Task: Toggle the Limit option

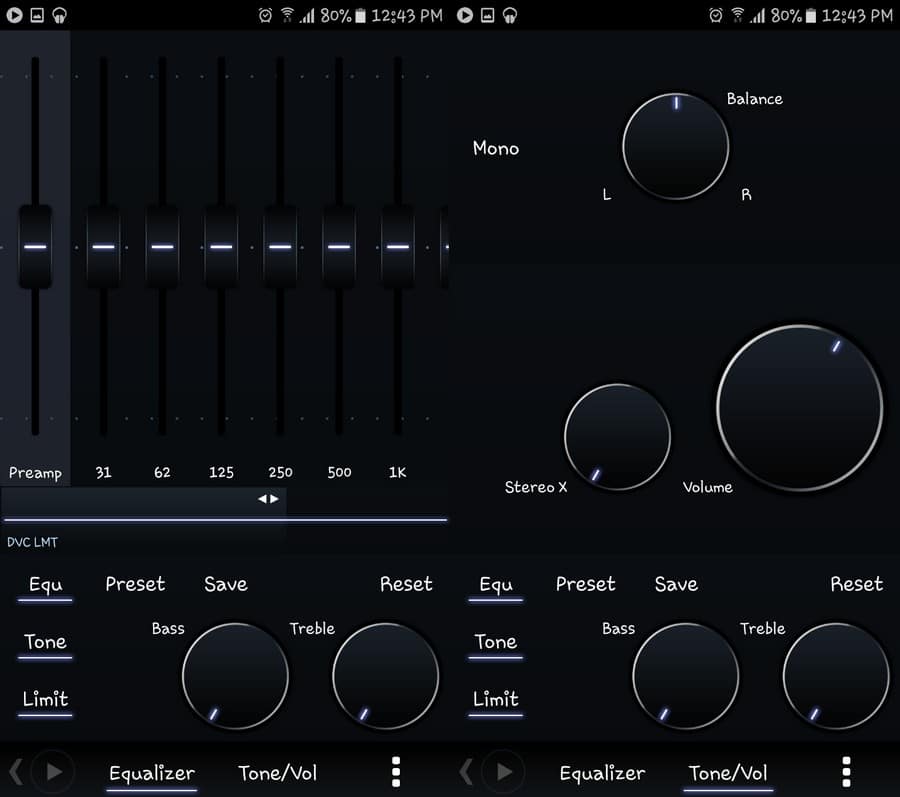Action: coord(44,700)
